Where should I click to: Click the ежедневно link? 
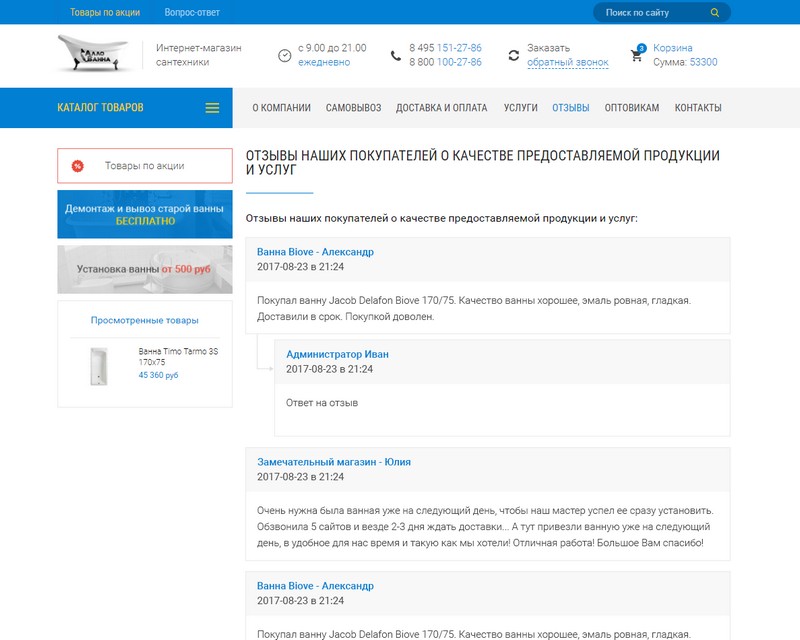tap(324, 62)
